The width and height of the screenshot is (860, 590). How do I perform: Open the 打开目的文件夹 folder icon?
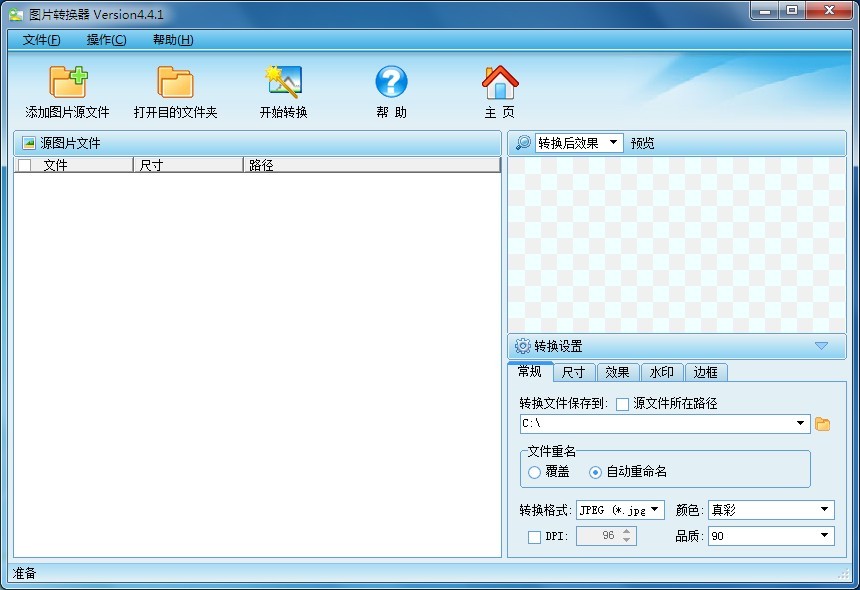coord(176,82)
